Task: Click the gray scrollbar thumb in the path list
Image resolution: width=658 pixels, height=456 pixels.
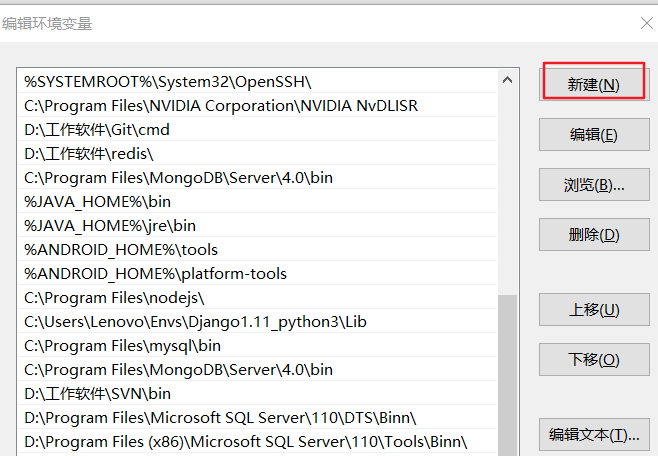Action: click(507, 375)
